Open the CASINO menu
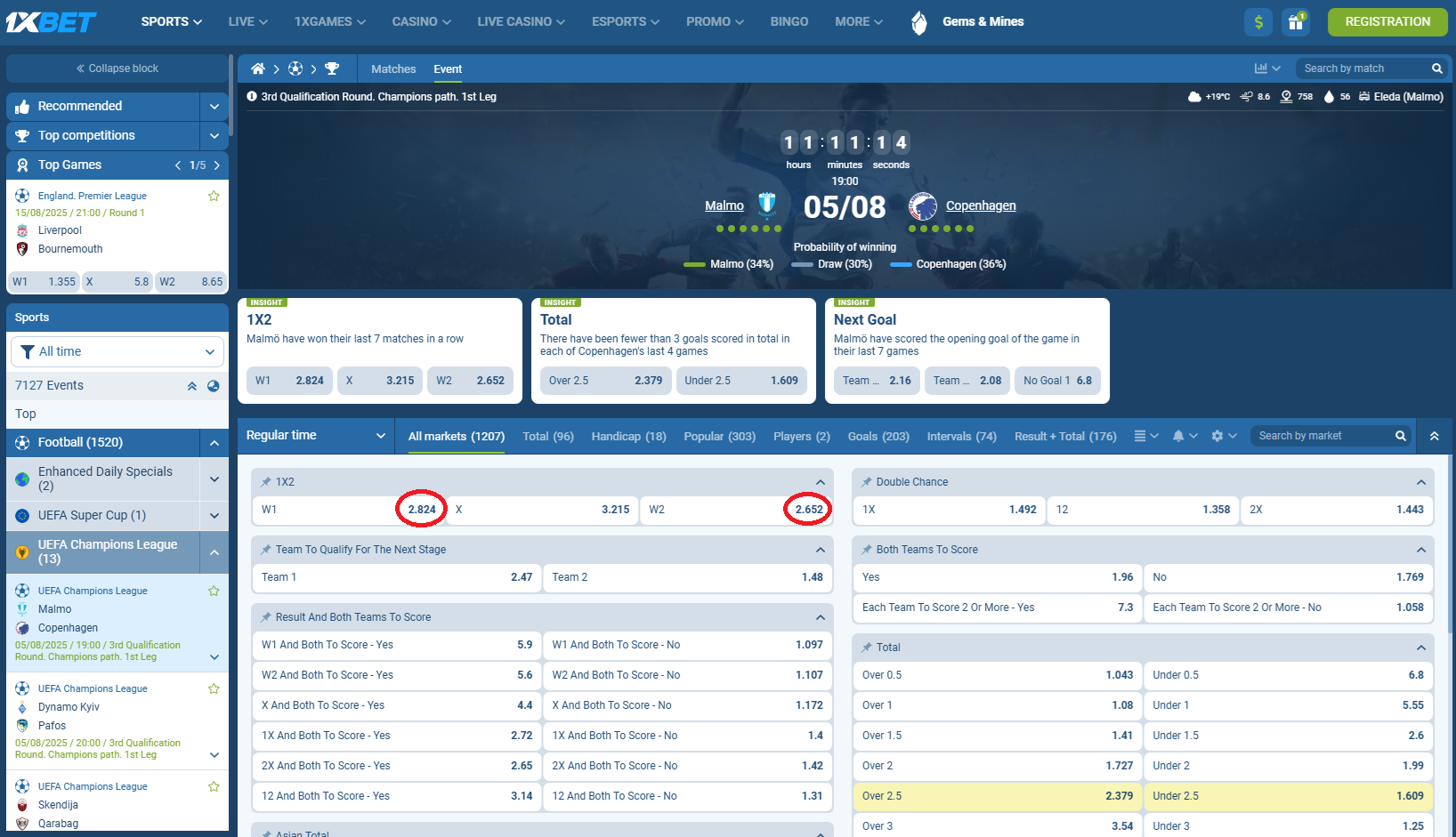Viewport: 1456px width, 837px height. click(422, 21)
